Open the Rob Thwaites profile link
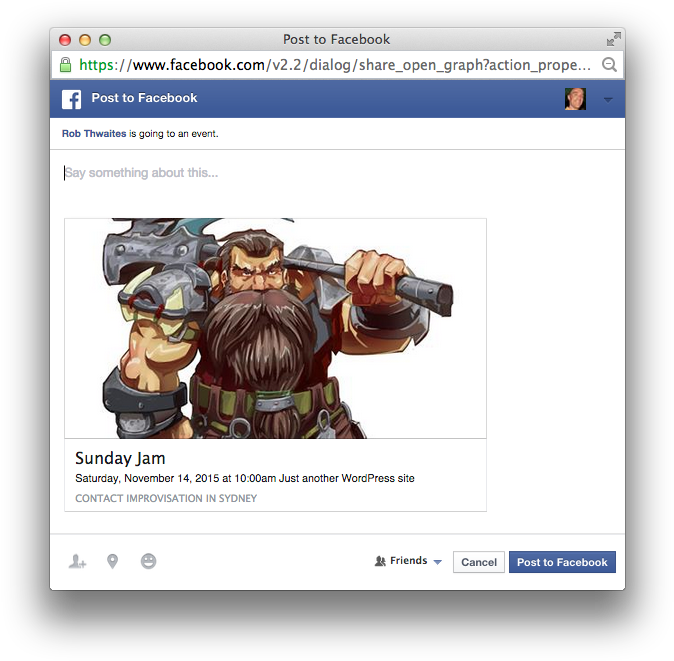 tap(94, 134)
